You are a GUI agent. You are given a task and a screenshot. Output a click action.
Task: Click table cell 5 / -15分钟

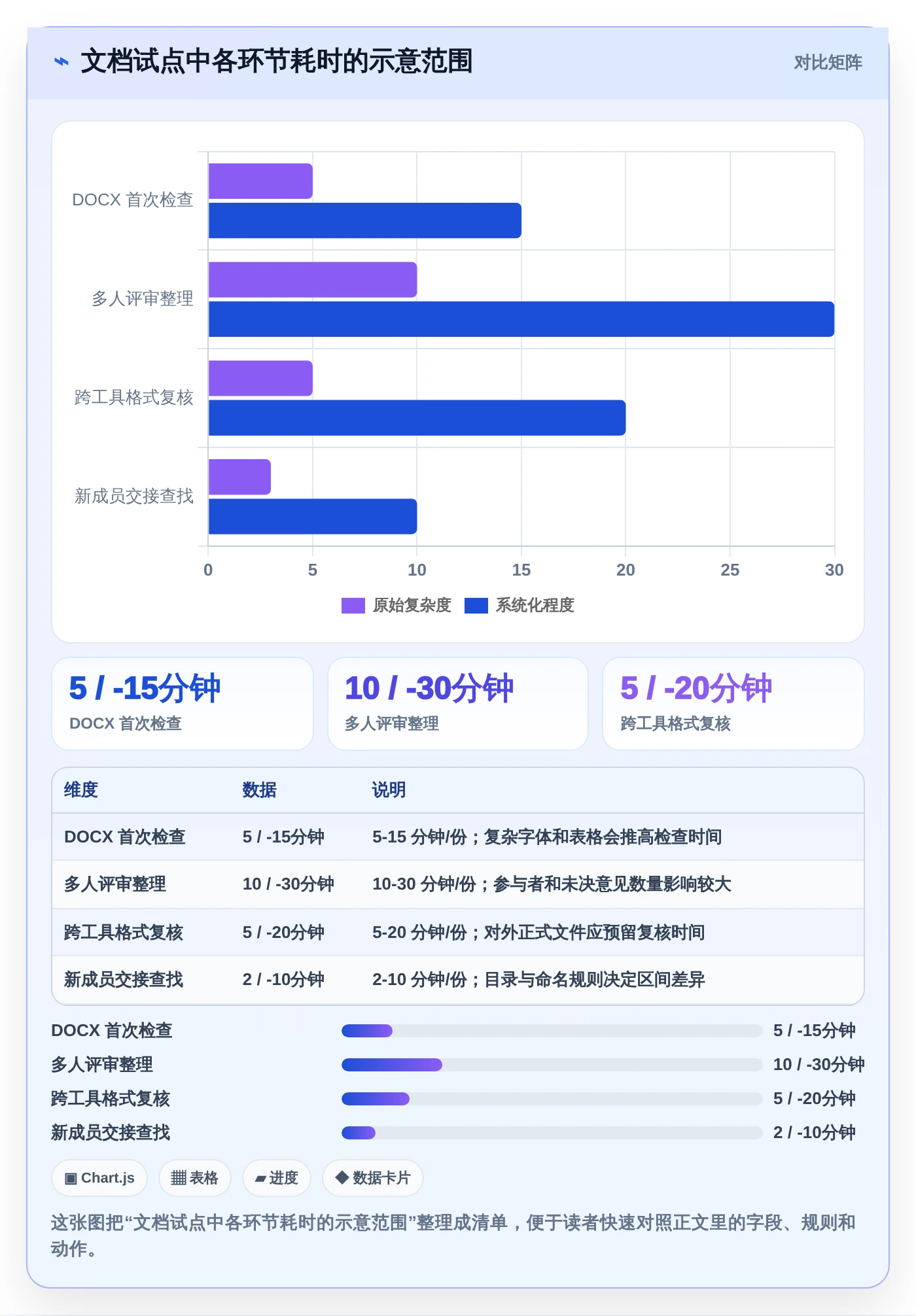coord(283,837)
